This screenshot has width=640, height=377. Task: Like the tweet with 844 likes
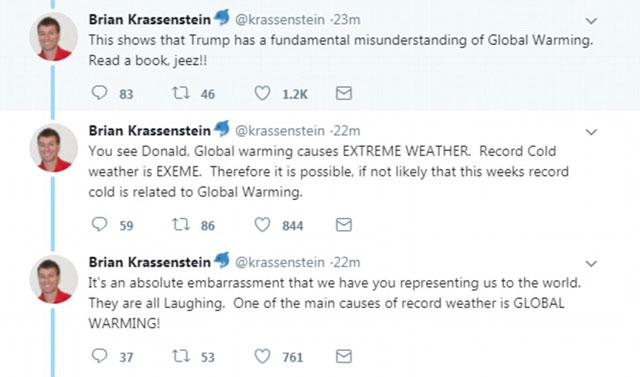point(262,225)
